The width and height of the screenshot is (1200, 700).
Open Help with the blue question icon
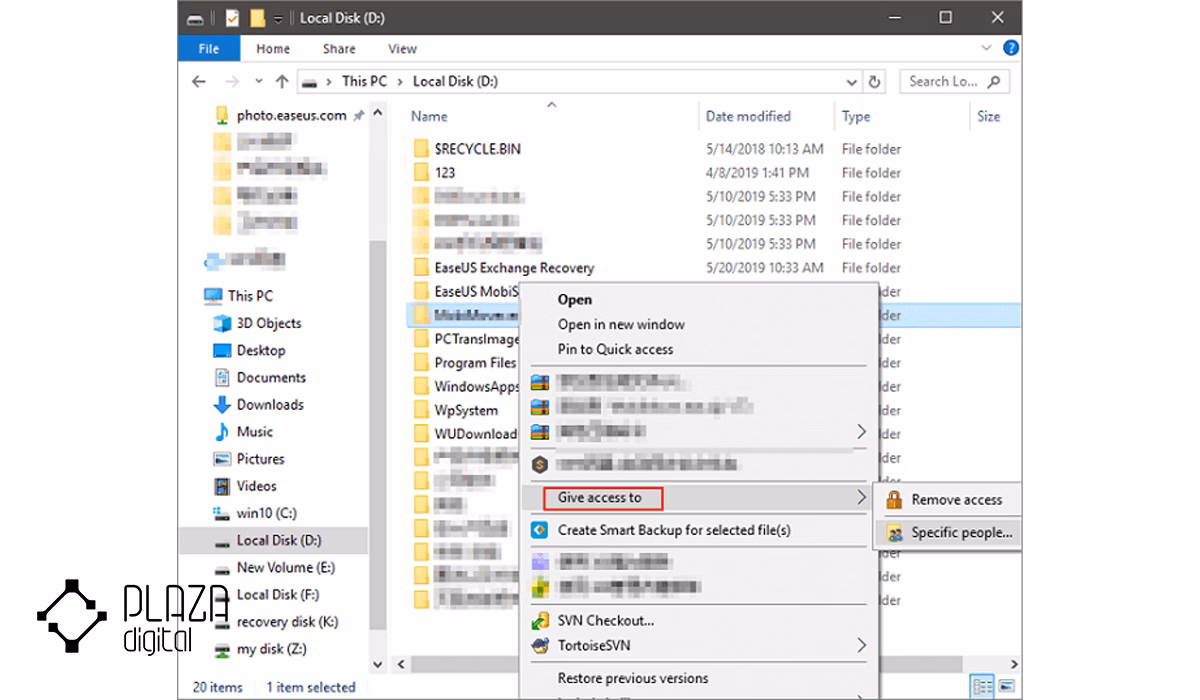1011,48
